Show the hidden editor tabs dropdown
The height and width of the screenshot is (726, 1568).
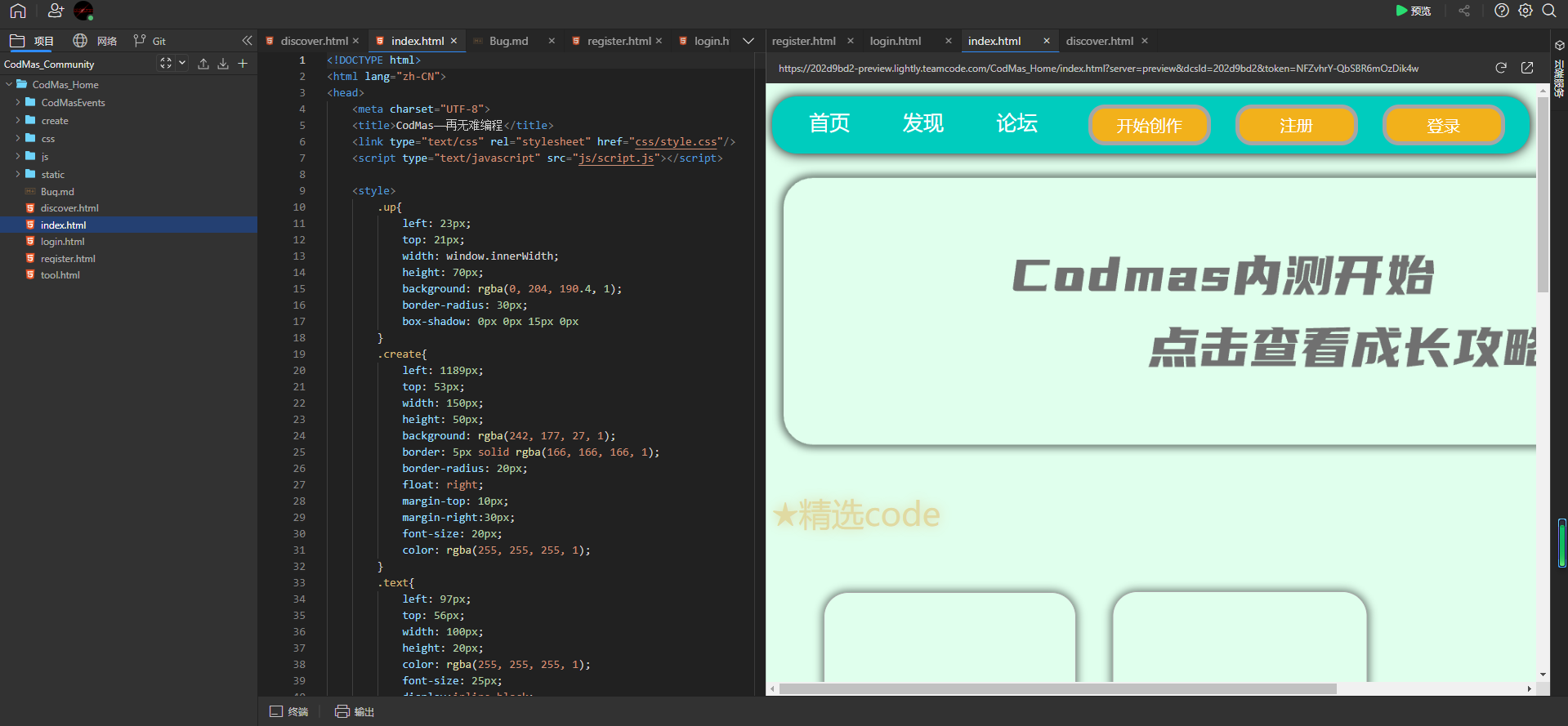748,41
